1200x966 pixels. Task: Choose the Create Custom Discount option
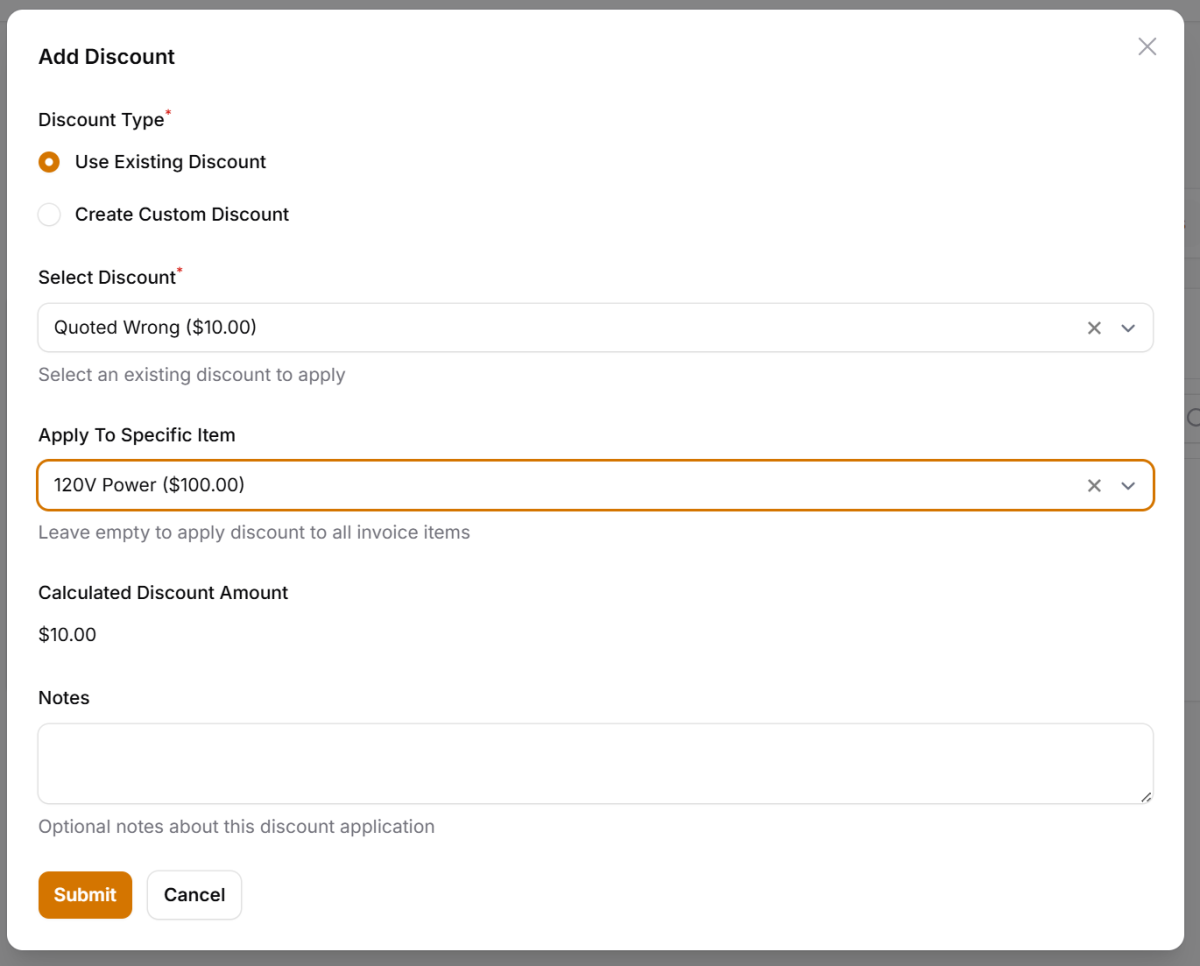49,215
